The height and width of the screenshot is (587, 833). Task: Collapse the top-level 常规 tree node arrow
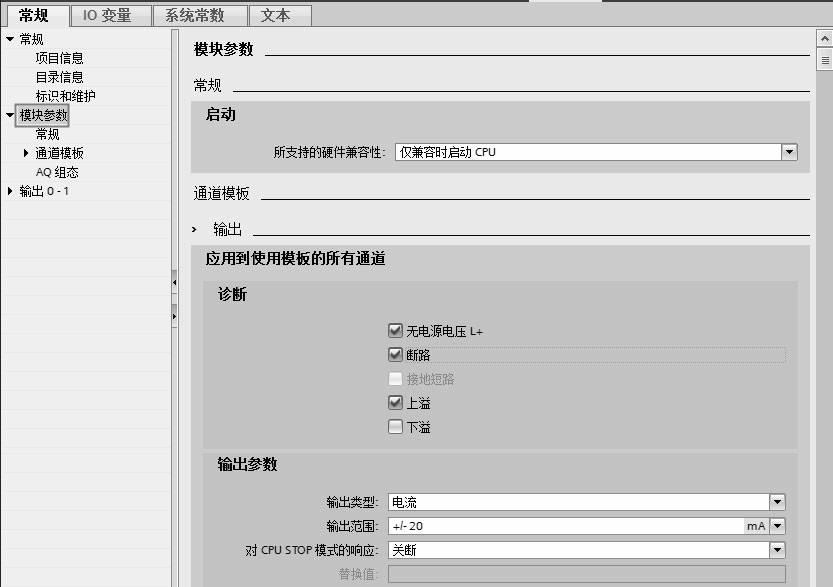(10, 39)
